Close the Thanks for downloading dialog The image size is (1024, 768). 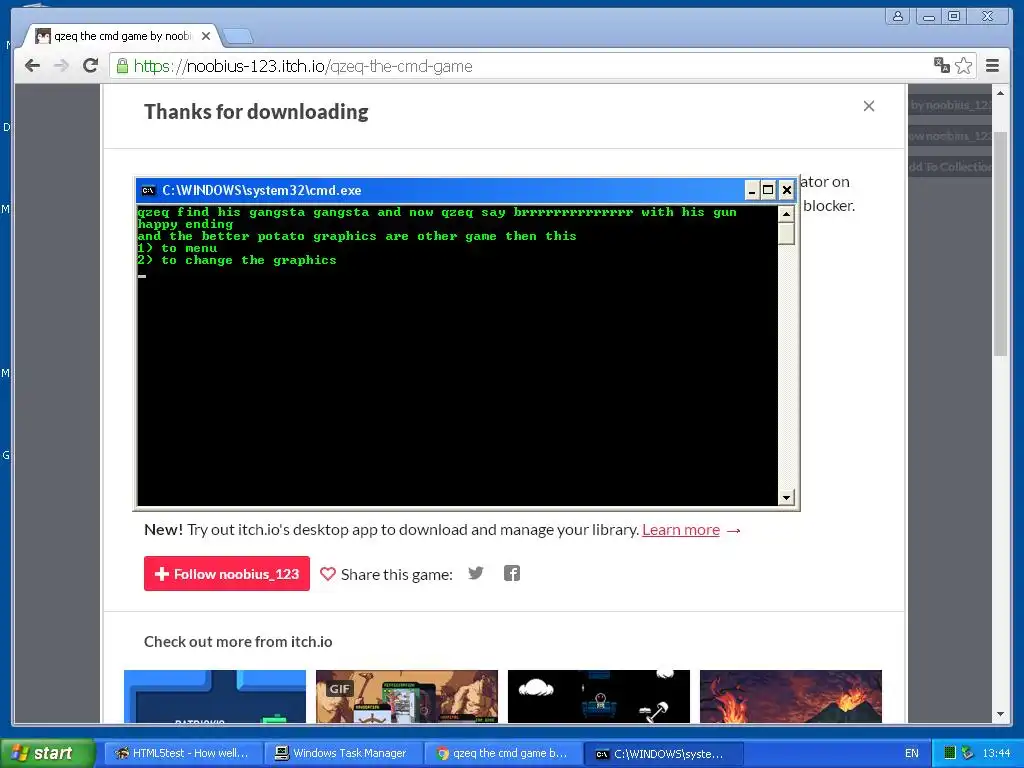coord(869,106)
